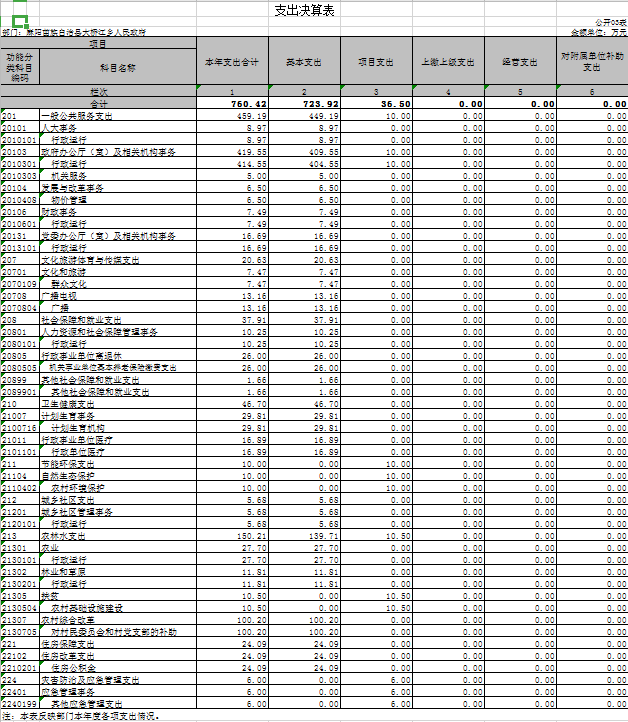628x722 pixels.
Task: Select the 合计 row label cell
Action: [x=98, y=104]
